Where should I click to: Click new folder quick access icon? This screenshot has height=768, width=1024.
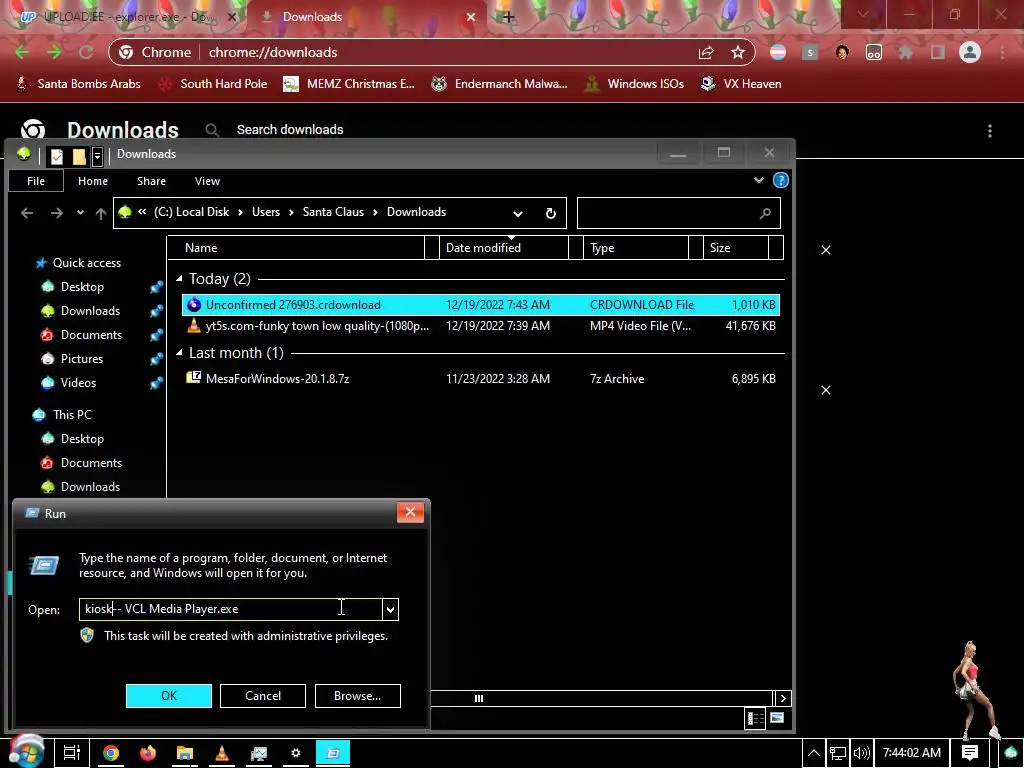(79, 156)
